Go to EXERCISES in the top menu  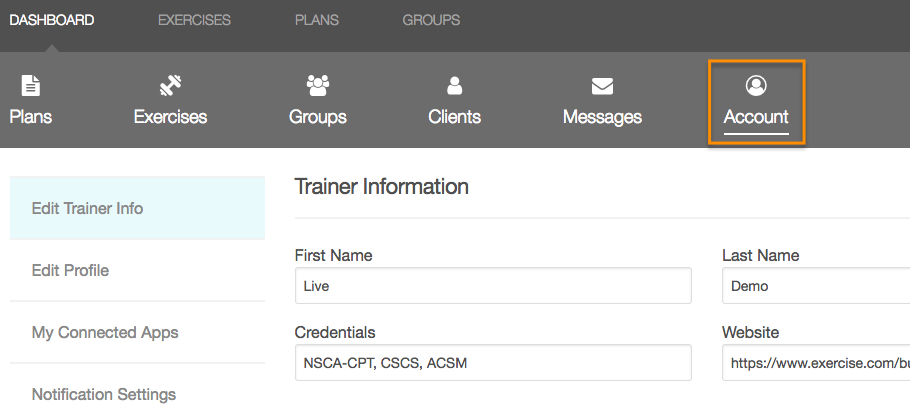point(194,20)
